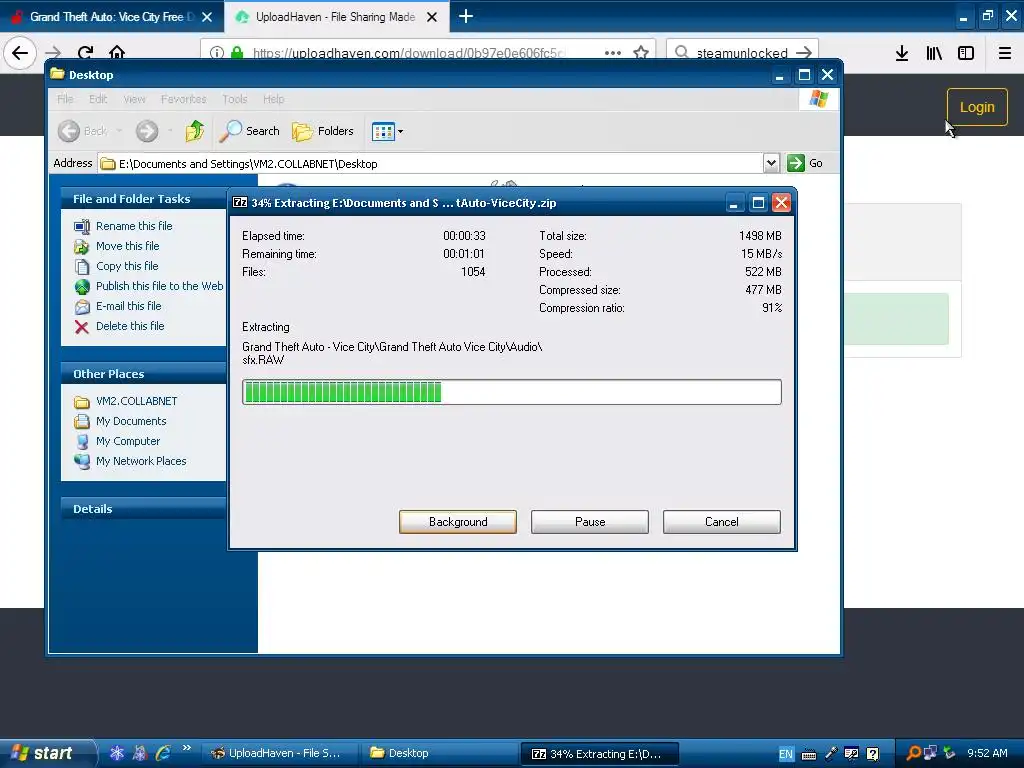Close the UploadHaven tab
This screenshot has height=768, width=1024.
click(x=432, y=17)
